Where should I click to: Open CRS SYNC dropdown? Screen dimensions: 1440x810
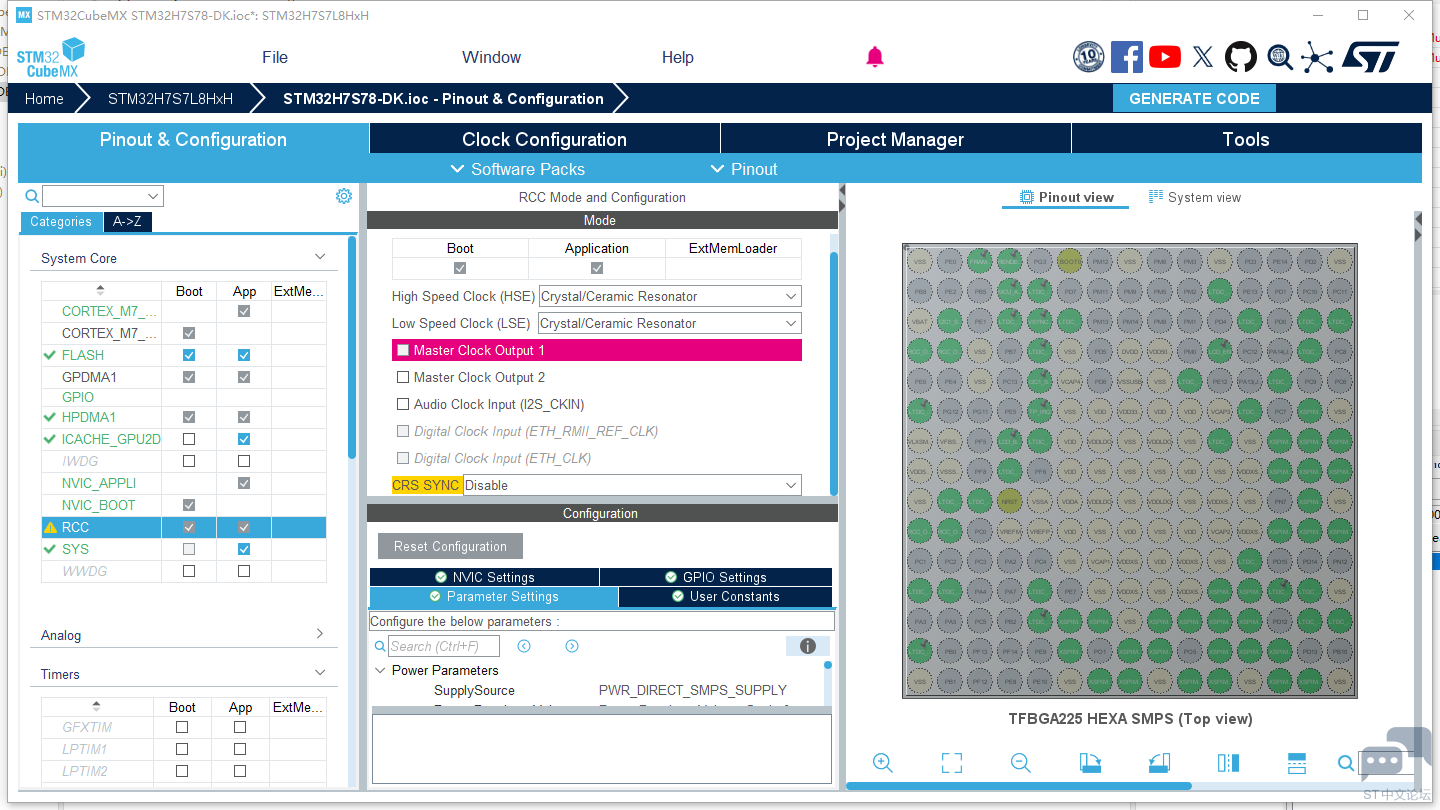click(x=632, y=485)
